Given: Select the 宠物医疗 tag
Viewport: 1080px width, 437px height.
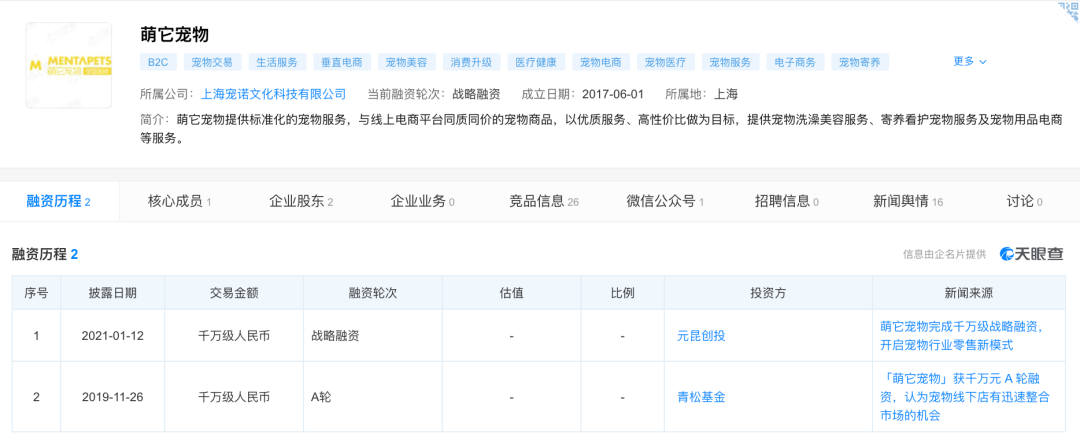Looking at the screenshot, I should coord(665,62).
